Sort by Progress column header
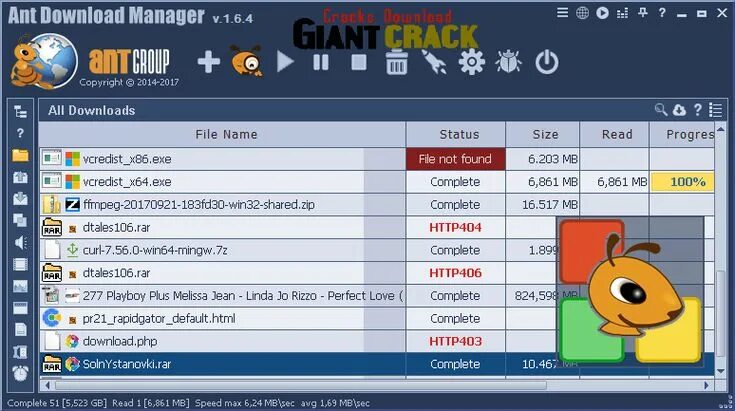 (x=682, y=135)
